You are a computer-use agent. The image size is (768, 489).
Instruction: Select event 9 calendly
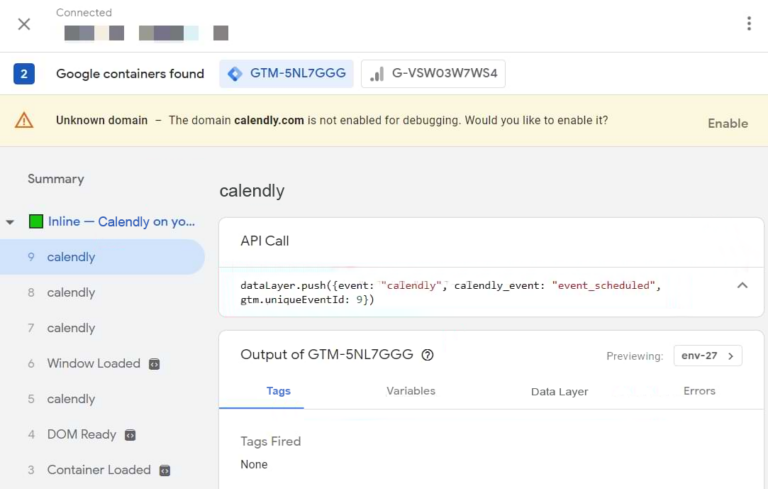[71, 257]
